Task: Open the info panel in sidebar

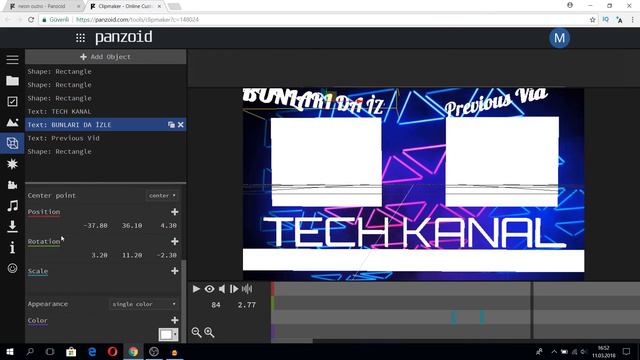Action: [12, 247]
